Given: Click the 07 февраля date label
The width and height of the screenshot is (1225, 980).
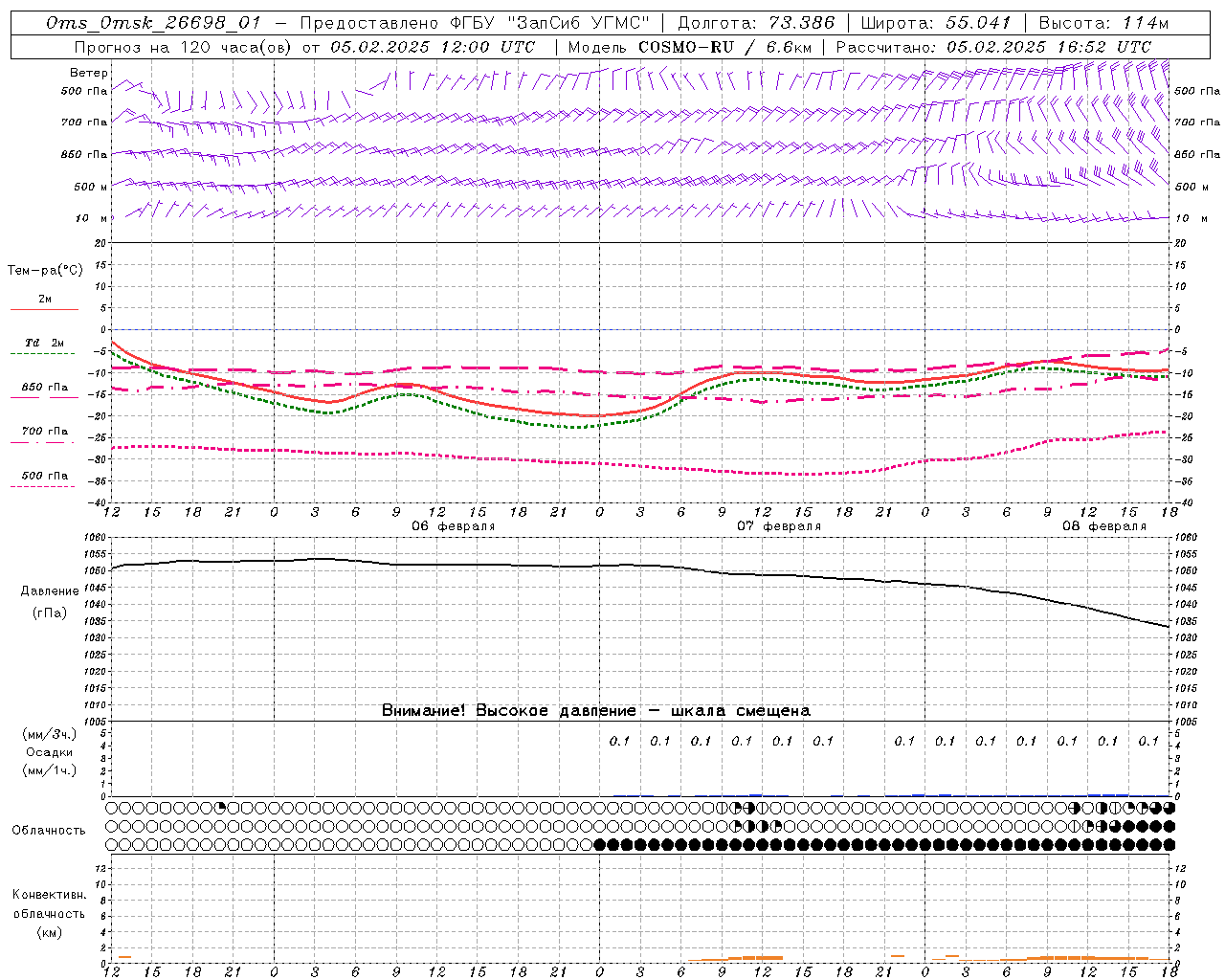Looking at the screenshot, I should click(779, 526).
